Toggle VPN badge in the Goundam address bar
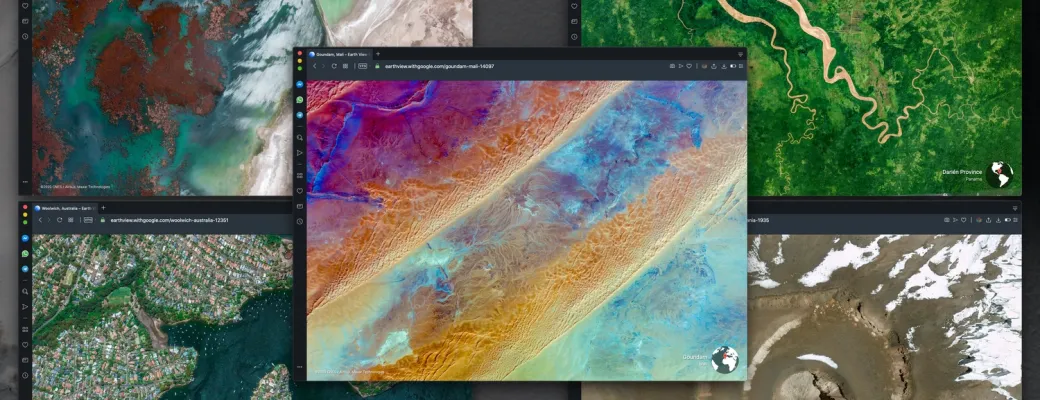 point(363,66)
